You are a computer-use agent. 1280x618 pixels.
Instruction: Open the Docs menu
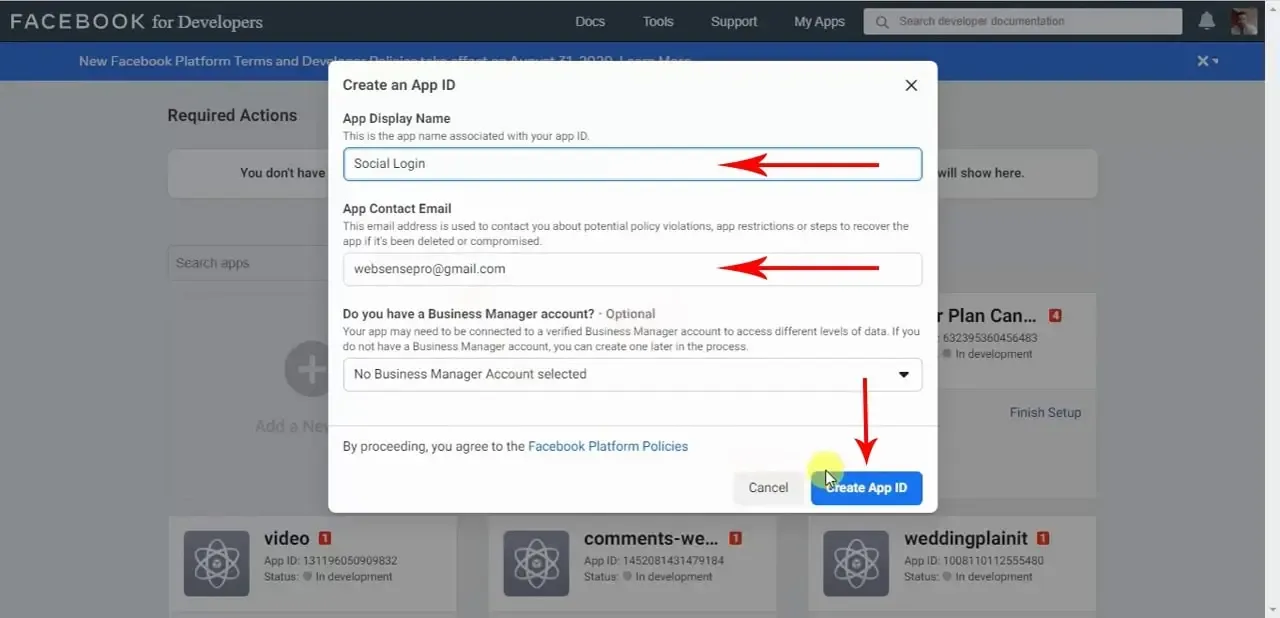pos(590,21)
